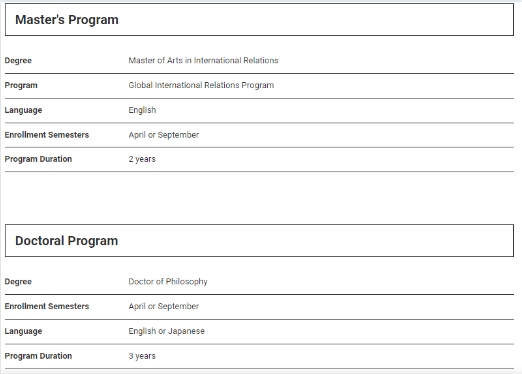Click Doctor of Philosophy text
The height and width of the screenshot is (374, 522).
pos(168,282)
